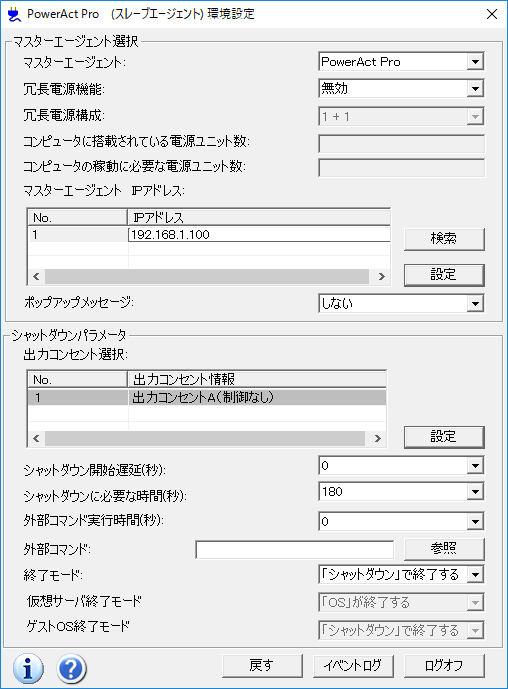This screenshot has height=689, width=508.
Task: Click the 検索 button
Action: (x=444, y=239)
